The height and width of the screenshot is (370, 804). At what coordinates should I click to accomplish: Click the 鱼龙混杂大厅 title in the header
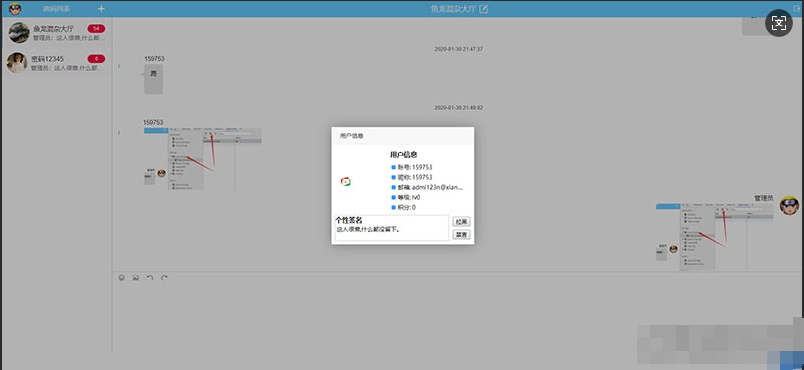[x=454, y=9]
